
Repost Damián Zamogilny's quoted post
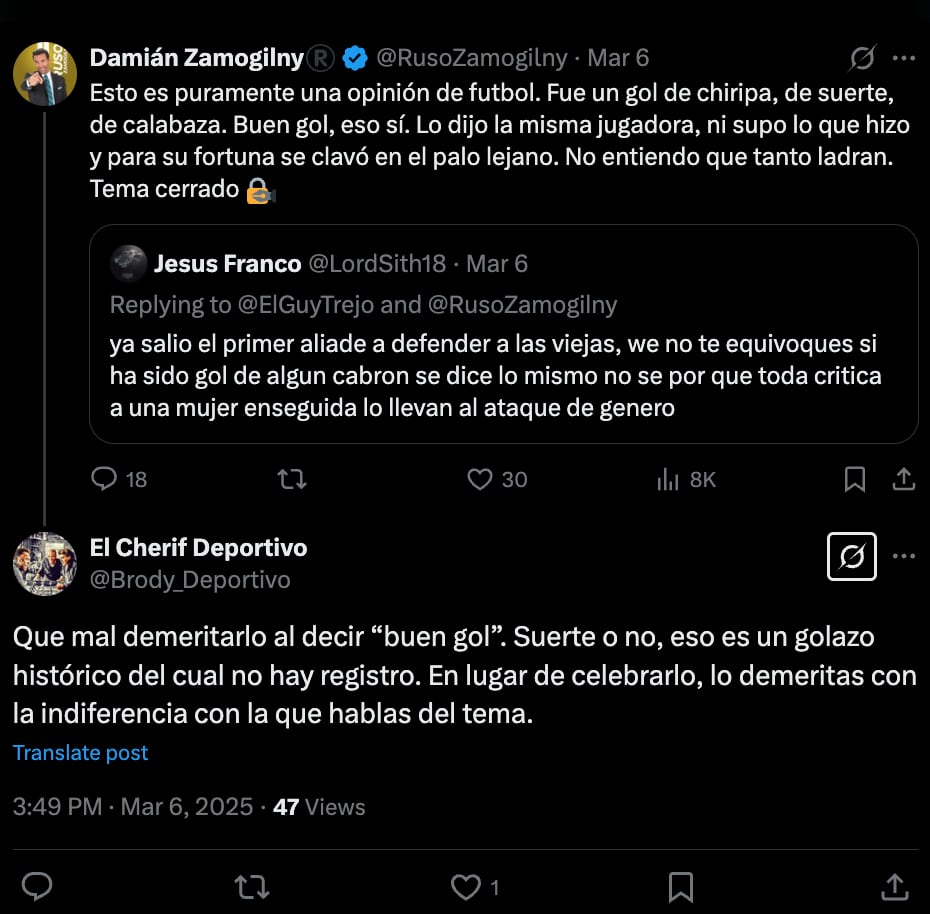point(292,480)
